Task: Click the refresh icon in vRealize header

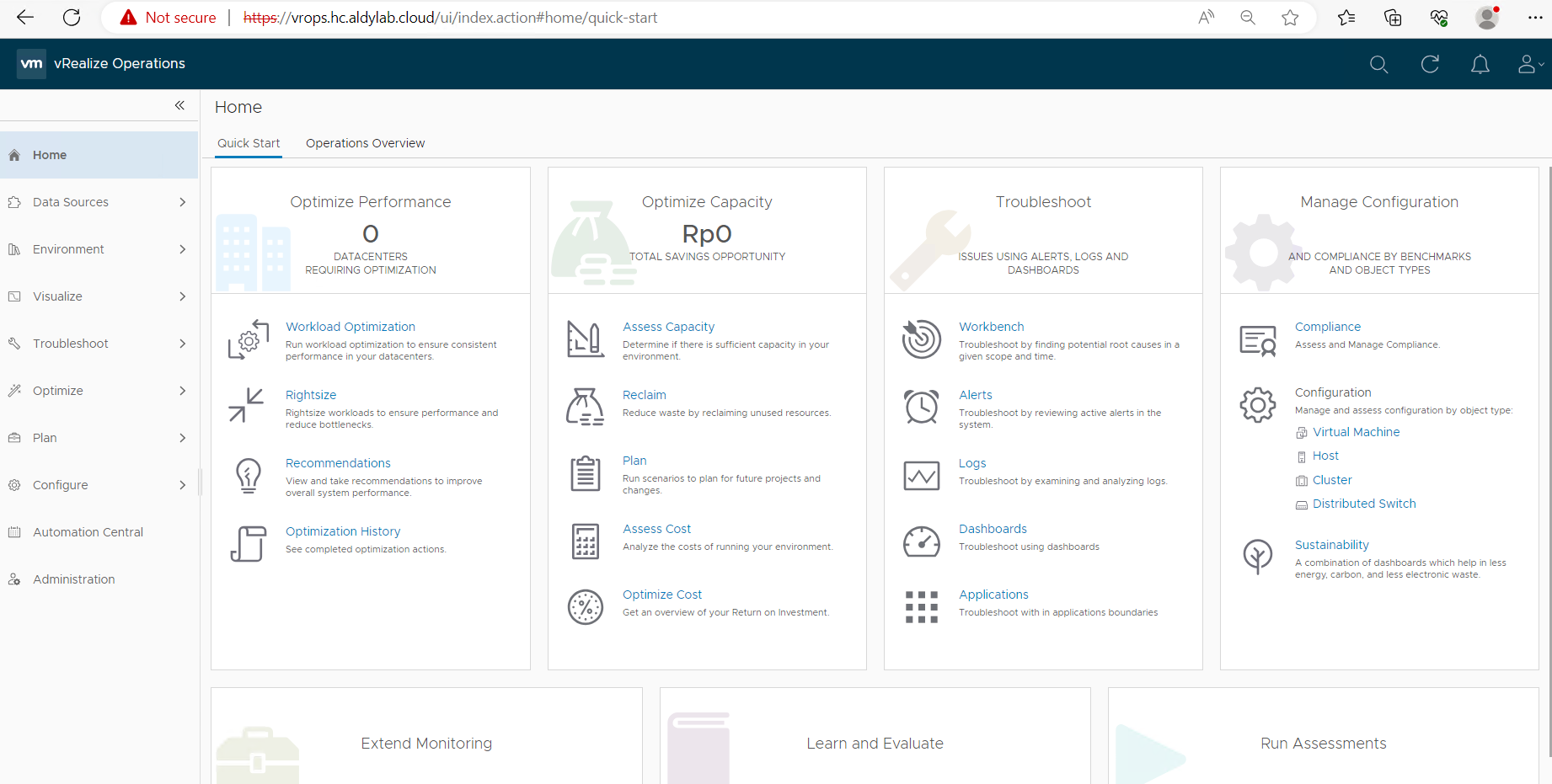Action: click(x=1429, y=64)
